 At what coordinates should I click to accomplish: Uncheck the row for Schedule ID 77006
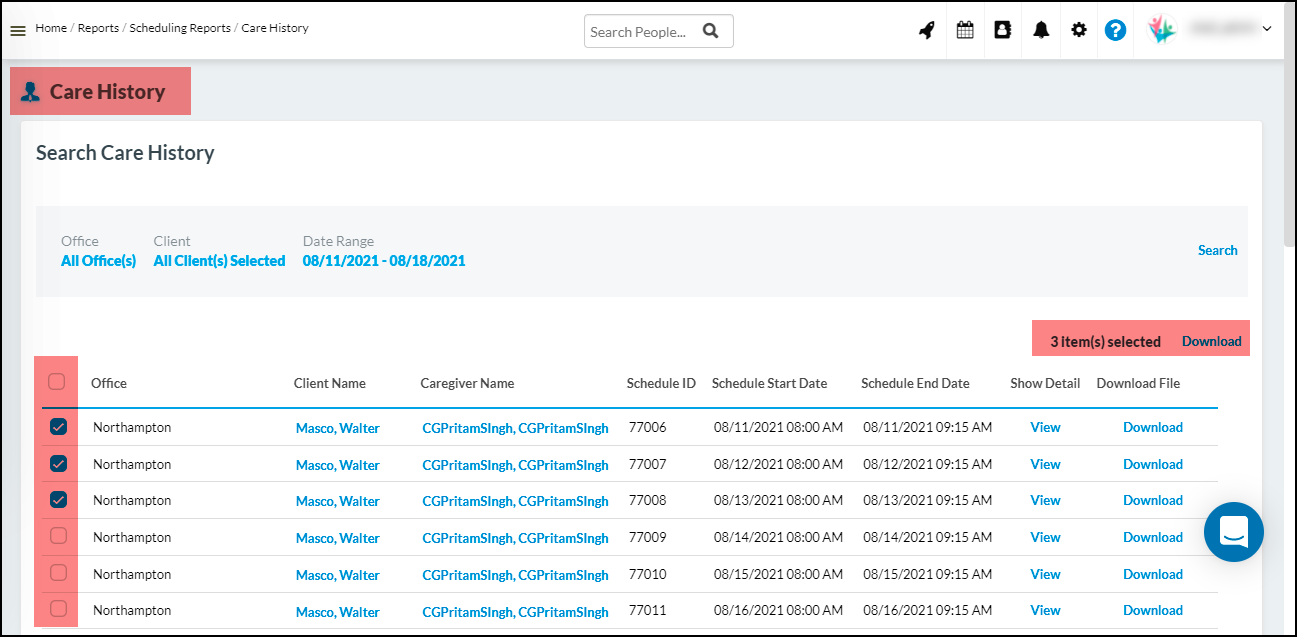[x=58, y=427]
